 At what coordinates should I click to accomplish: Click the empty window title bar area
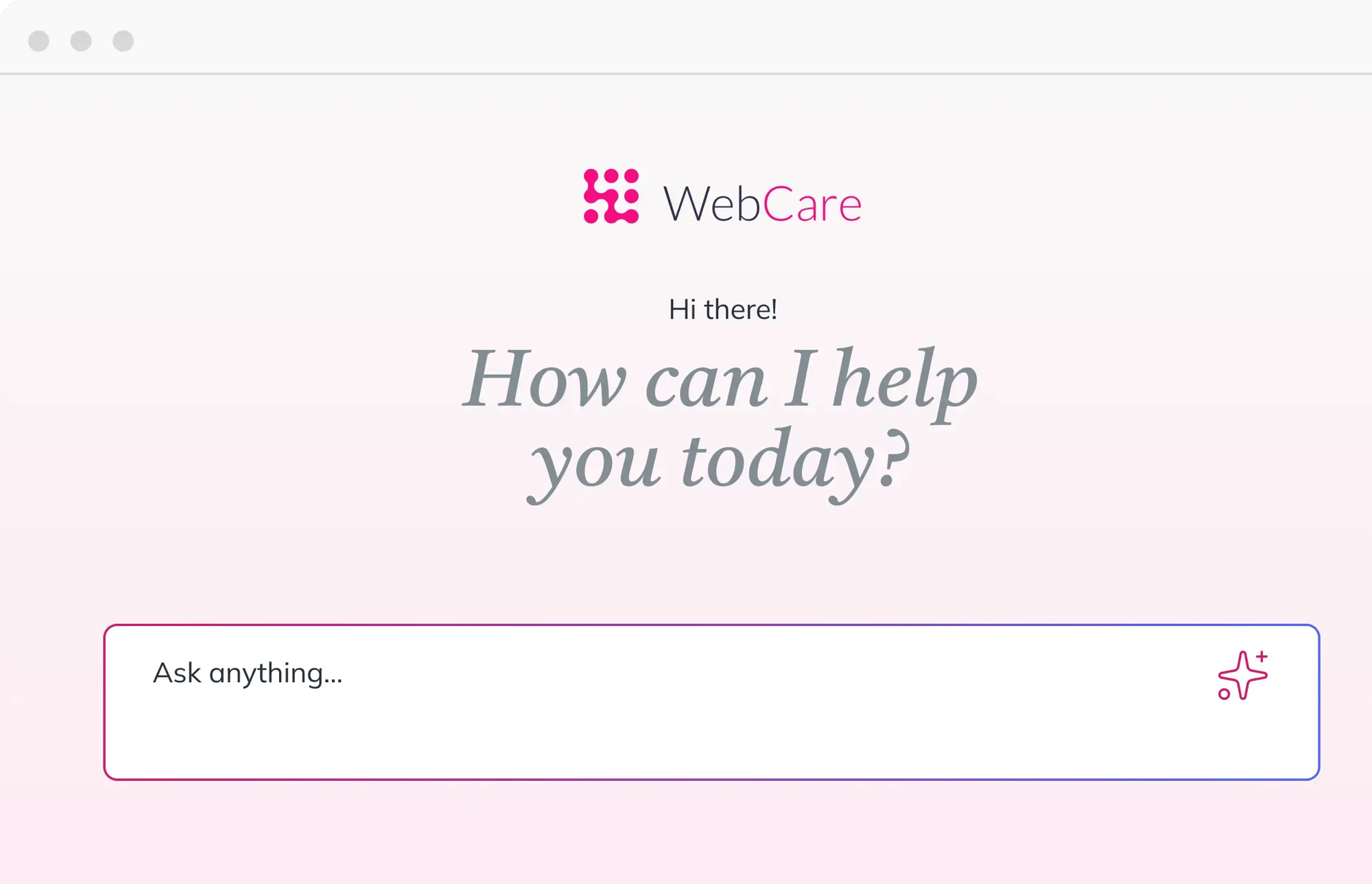686,38
